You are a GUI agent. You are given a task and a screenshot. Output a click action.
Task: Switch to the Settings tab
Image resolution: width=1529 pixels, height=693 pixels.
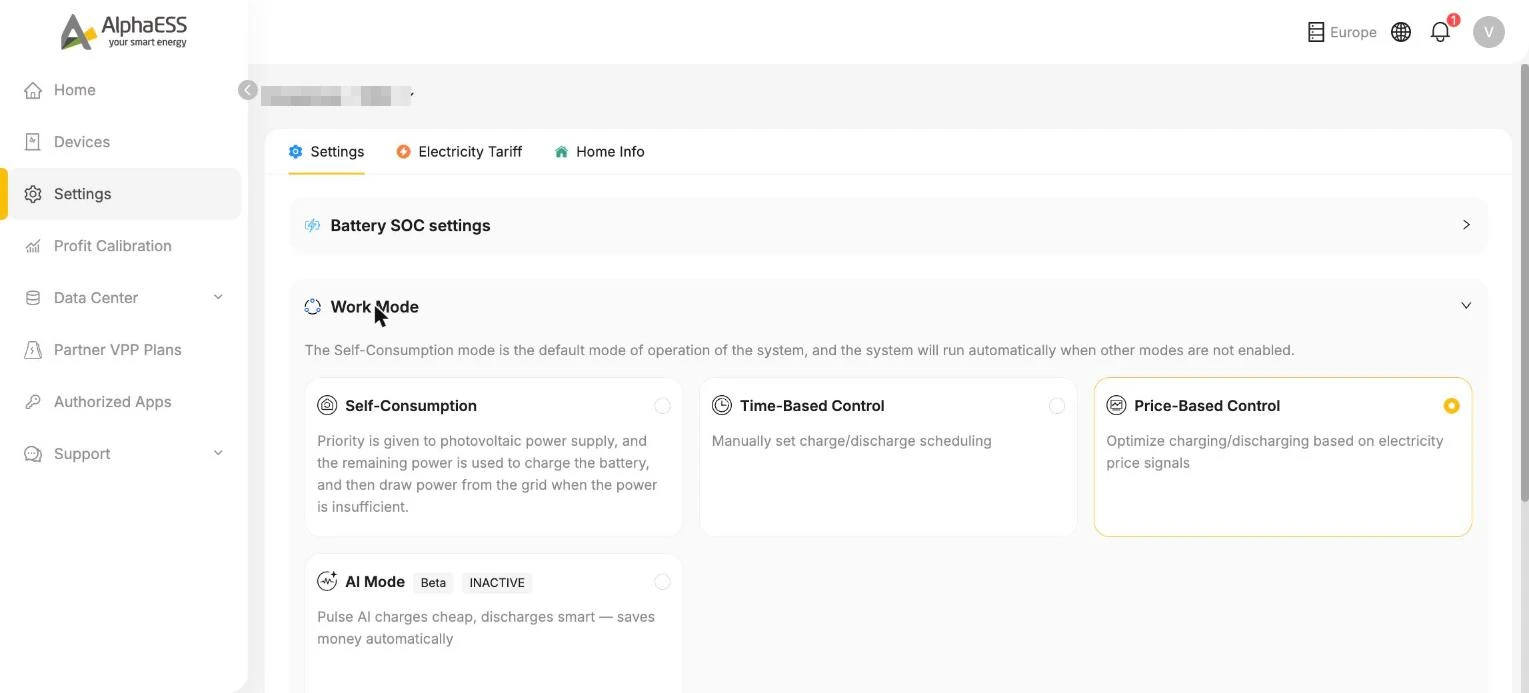(x=326, y=152)
